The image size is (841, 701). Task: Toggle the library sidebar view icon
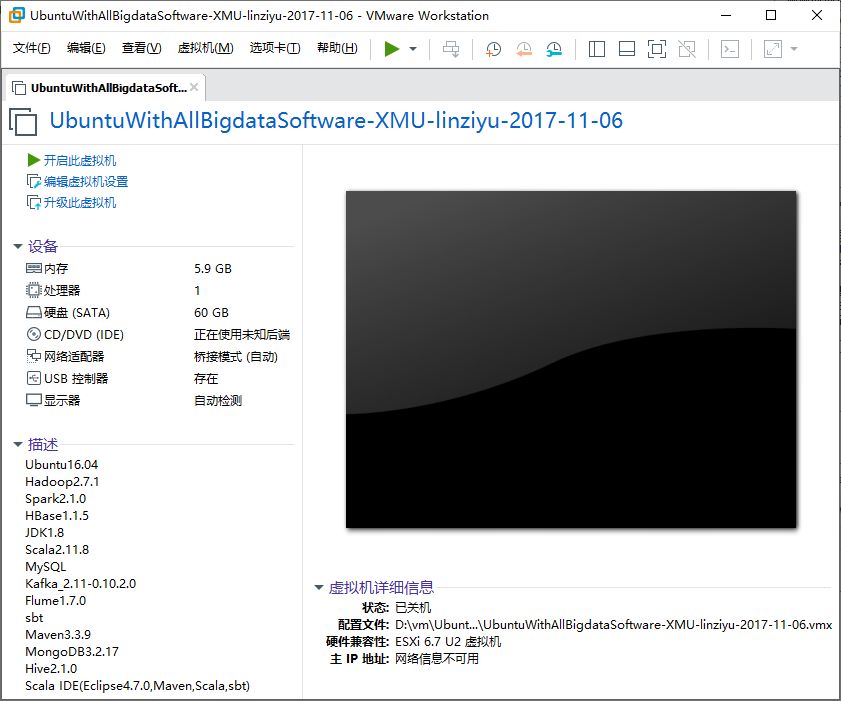pyautogui.click(x=597, y=49)
